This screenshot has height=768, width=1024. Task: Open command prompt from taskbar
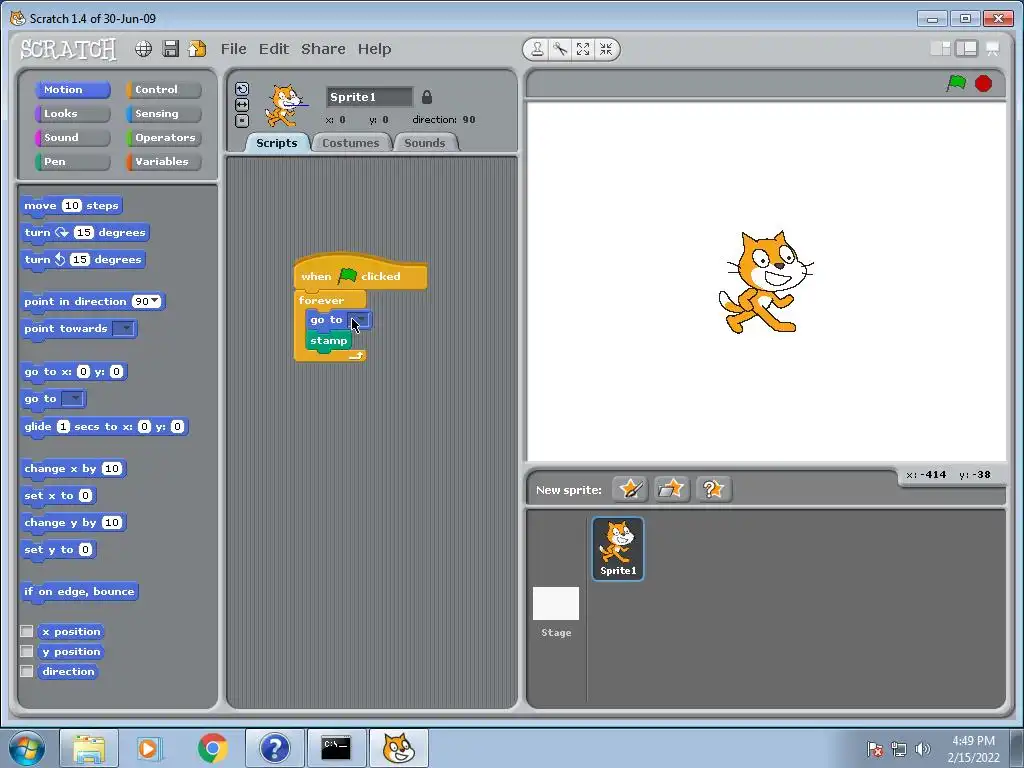click(336, 748)
